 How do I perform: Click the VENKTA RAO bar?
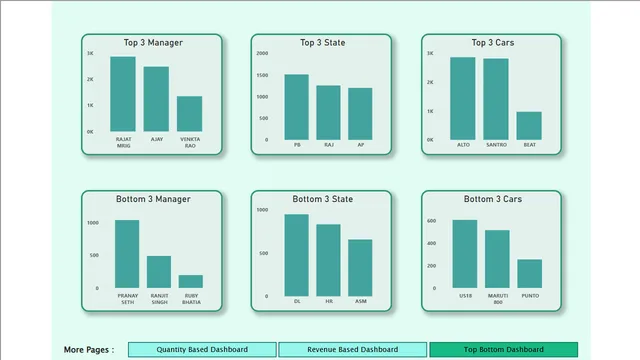click(189, 114)
